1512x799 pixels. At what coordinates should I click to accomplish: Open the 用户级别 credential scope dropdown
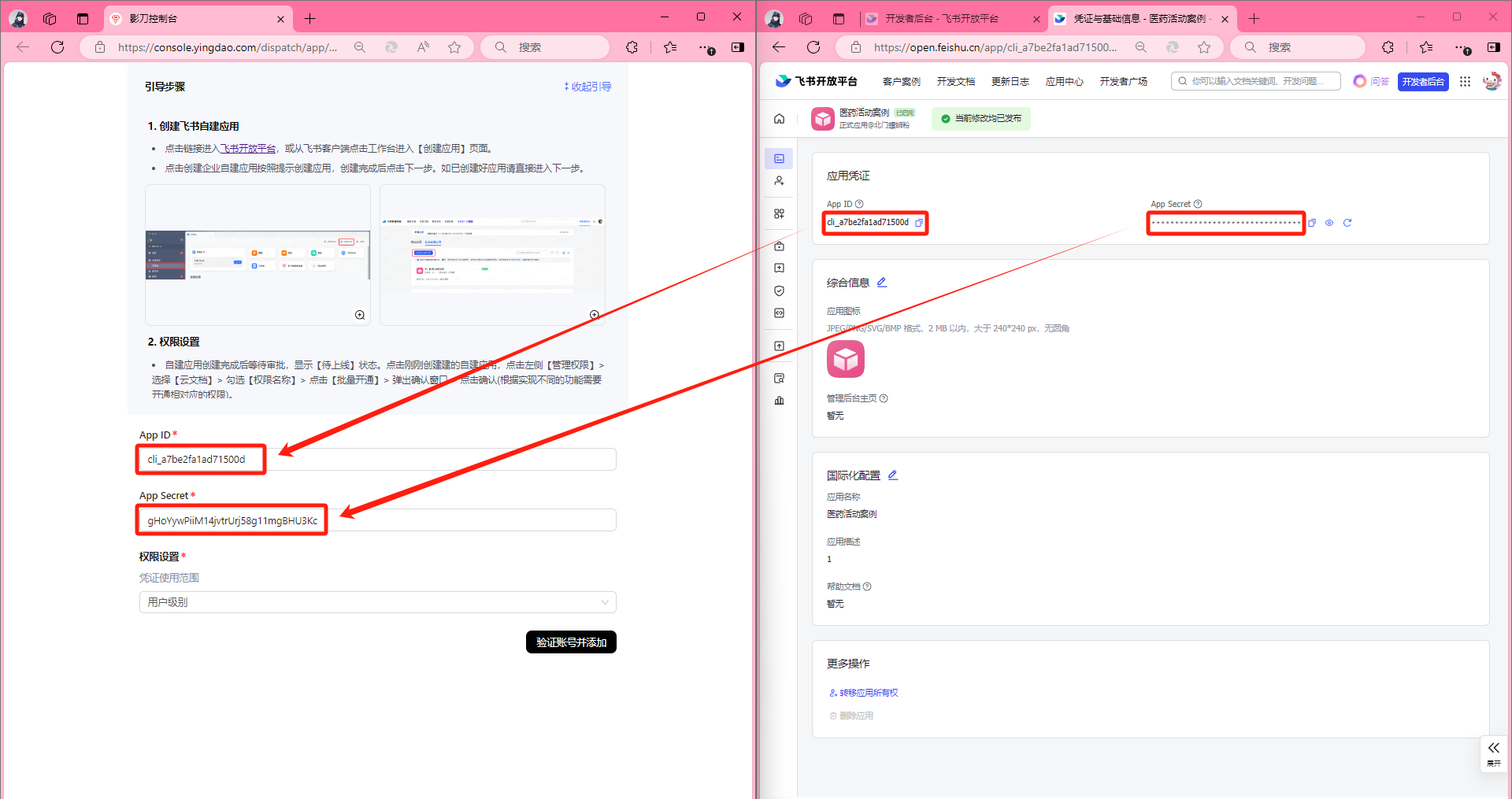point(377,602)
